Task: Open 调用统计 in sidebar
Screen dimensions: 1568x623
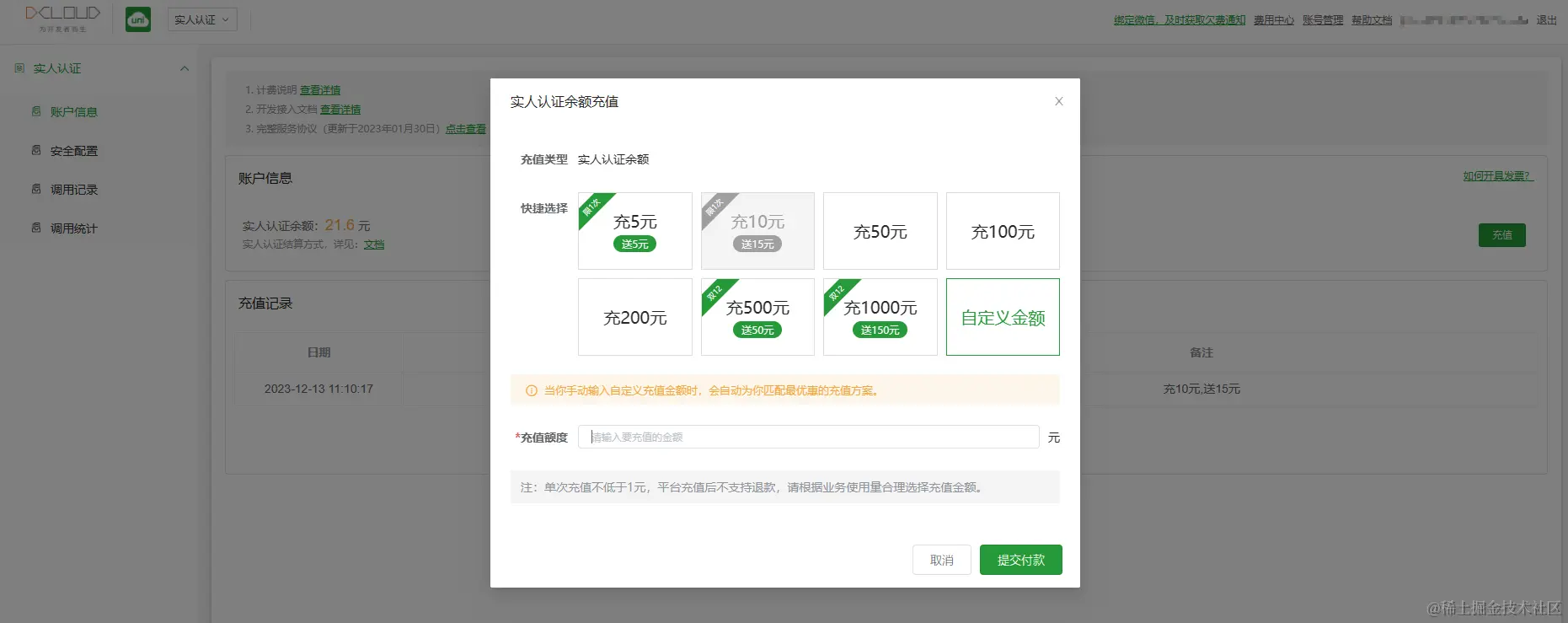Action: [x=74, y=228]
